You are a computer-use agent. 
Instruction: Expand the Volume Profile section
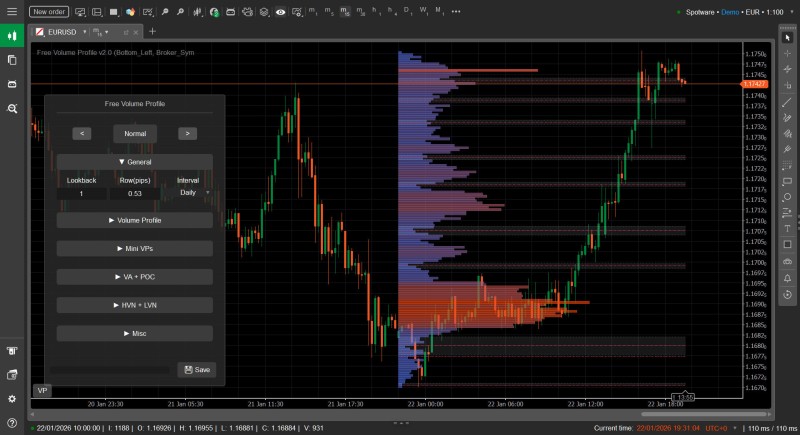pos(135,220)
